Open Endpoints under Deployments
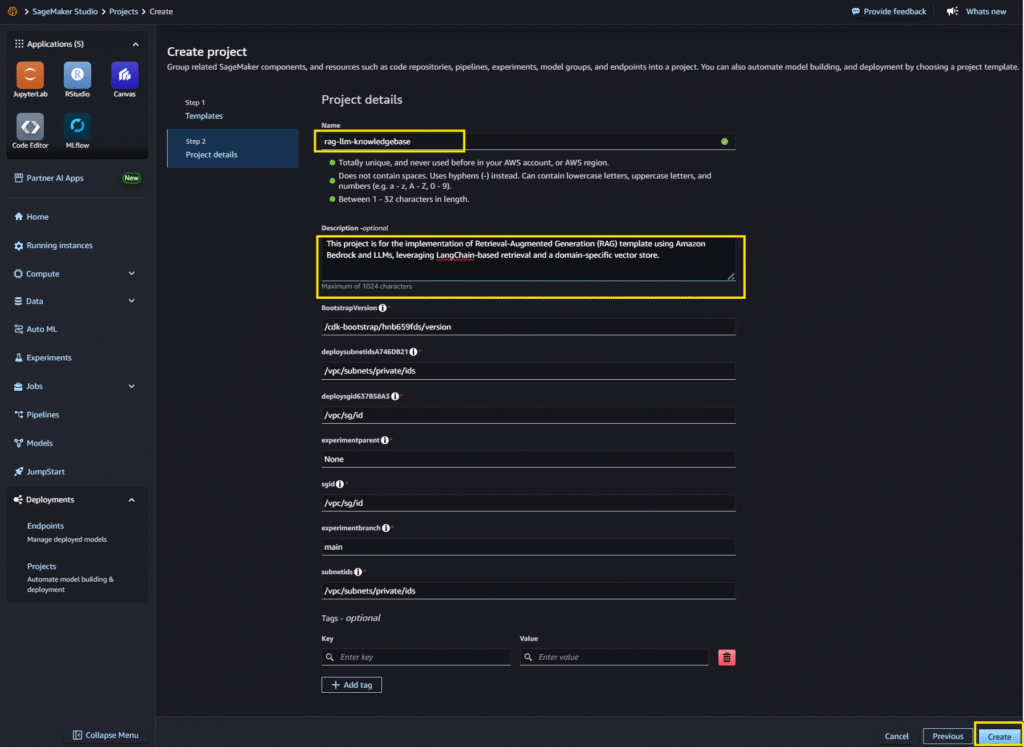 [x=45, y=526]
